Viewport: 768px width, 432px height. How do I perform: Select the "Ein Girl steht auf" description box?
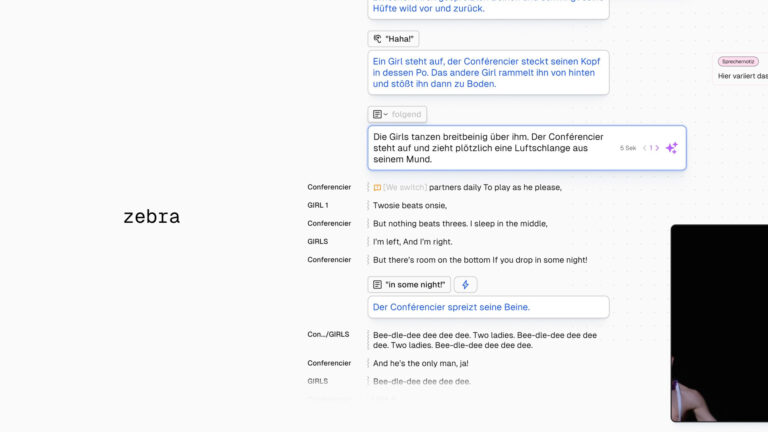point(488,72)
